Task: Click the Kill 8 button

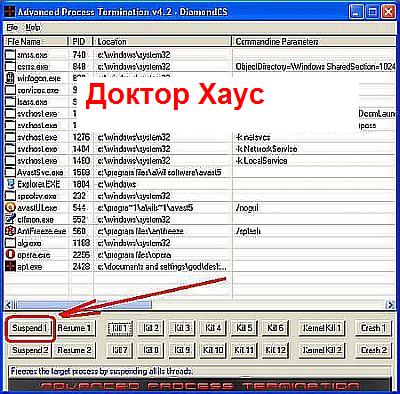Action: [151, 350]
